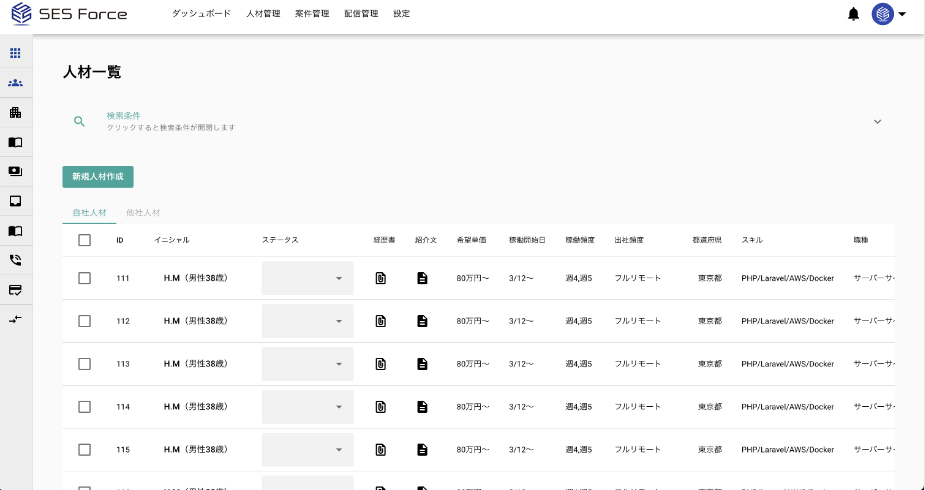Open resume file icon for ID 113
Viewport: 925px width, 490px height.
381,364
